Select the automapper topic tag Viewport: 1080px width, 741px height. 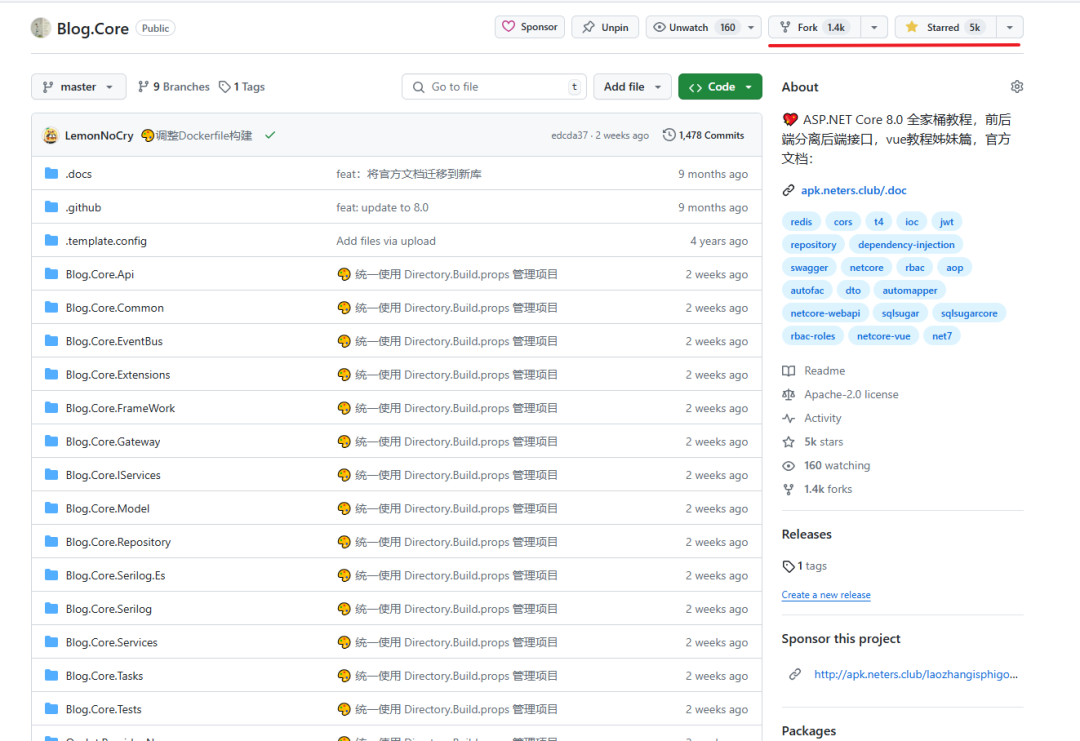[910, 290]
